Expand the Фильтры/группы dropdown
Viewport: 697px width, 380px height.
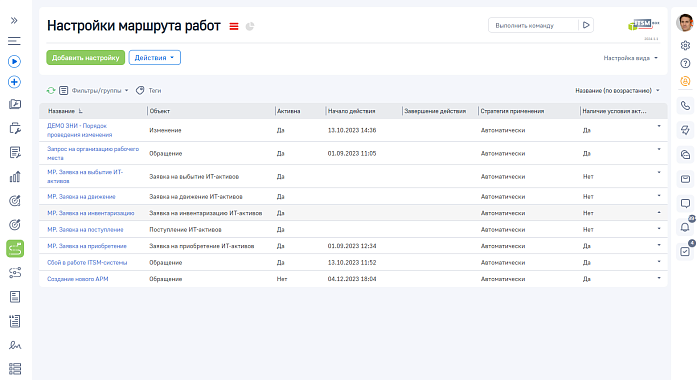tap(100, 90)
